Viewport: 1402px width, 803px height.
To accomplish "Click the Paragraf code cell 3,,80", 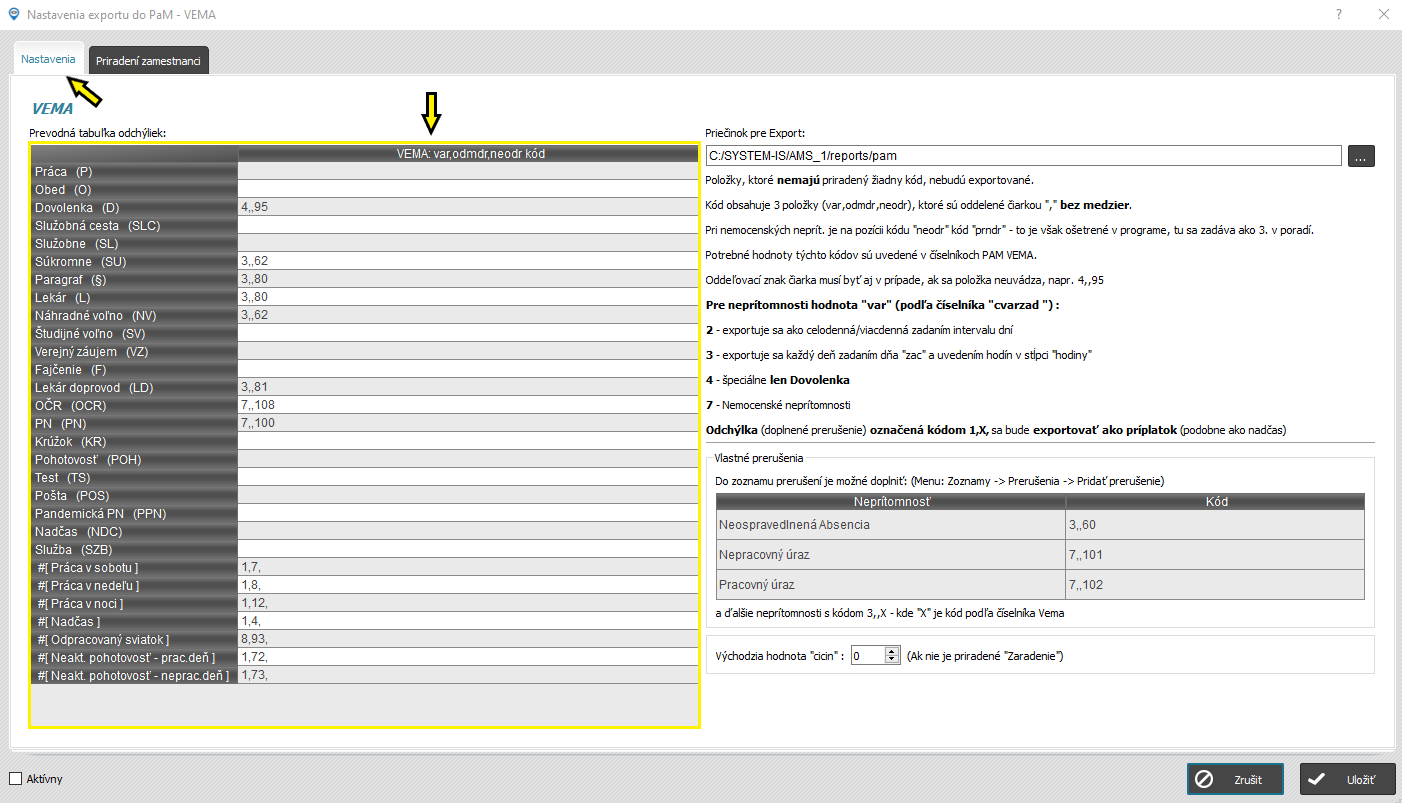I will click(468, 279).
